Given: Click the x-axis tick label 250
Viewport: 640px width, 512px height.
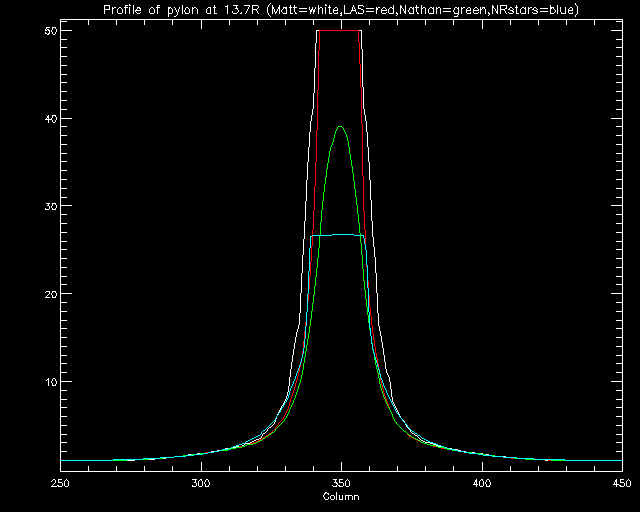Looking at the screenshot, I should 60,484.
